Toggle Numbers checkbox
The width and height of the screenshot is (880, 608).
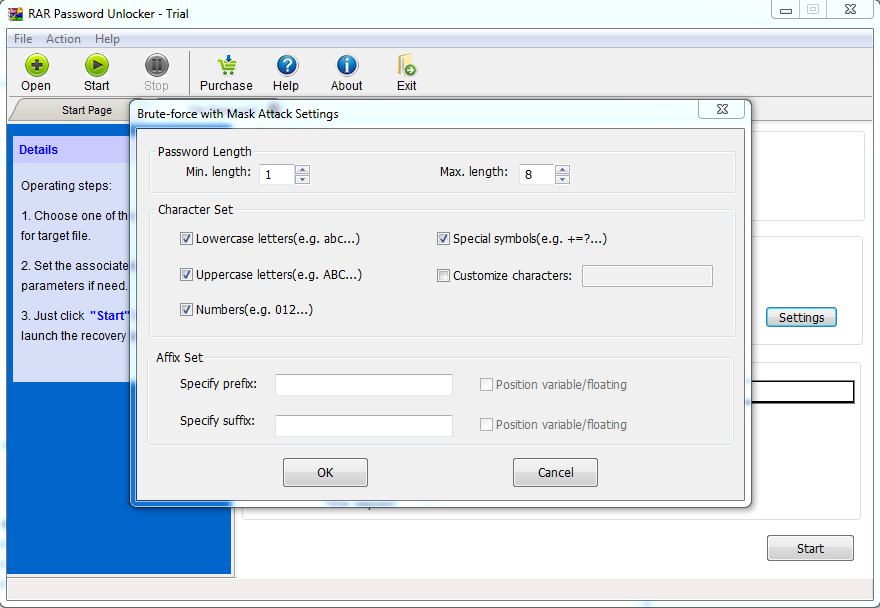pos(186,309)
